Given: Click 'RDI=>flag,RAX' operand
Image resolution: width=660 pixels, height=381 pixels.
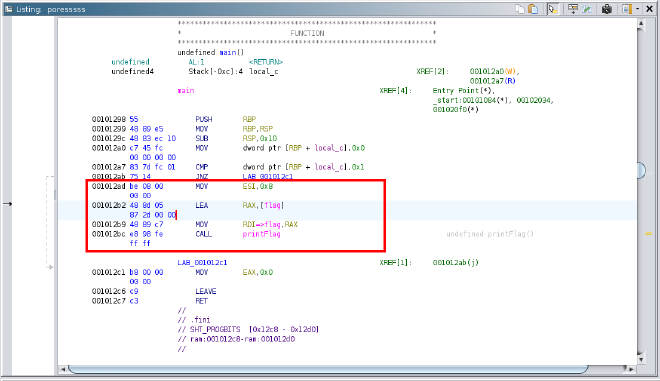Looking at the screenshot, I should click(270, 224).
